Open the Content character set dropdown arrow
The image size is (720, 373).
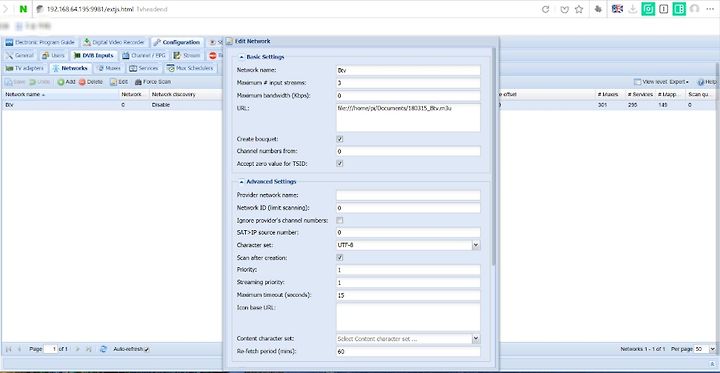pos(476,339)
